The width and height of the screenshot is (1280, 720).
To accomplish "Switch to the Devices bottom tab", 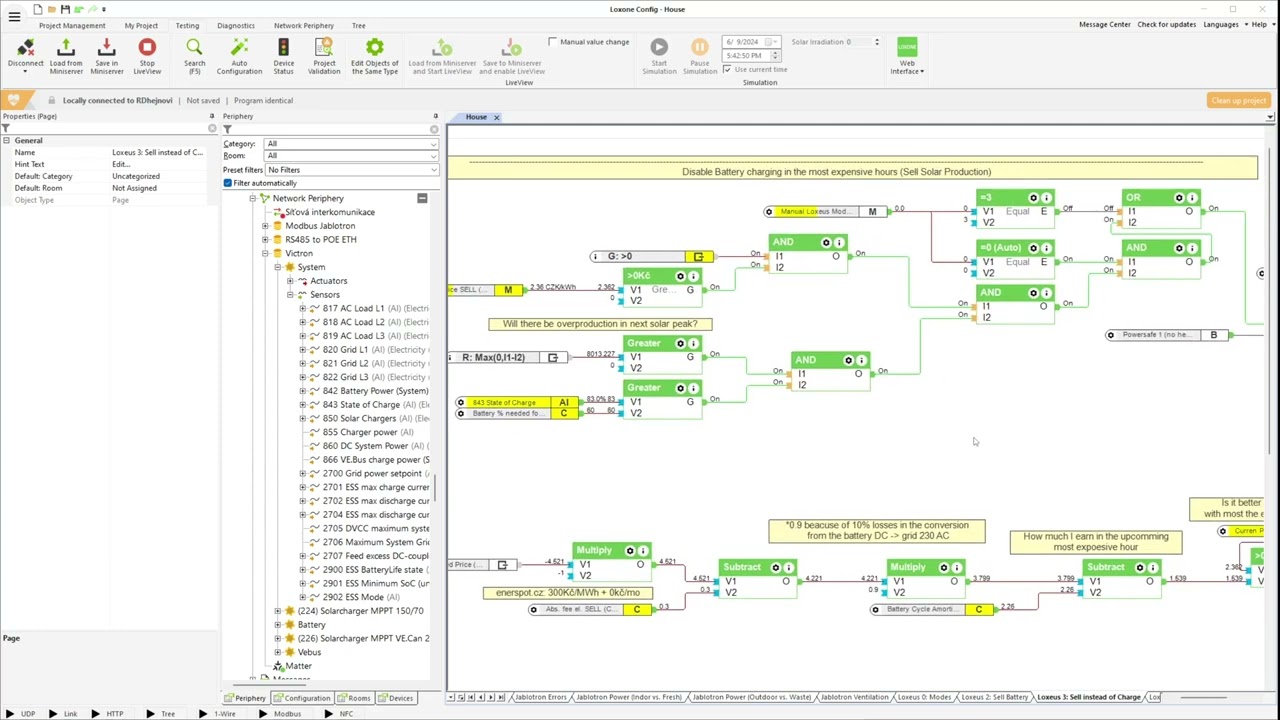I will [396, 698].
